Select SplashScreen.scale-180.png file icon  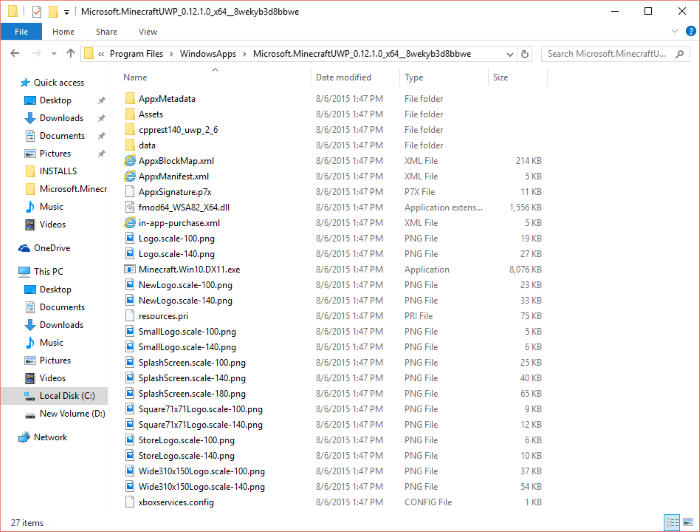coord(129,393)
